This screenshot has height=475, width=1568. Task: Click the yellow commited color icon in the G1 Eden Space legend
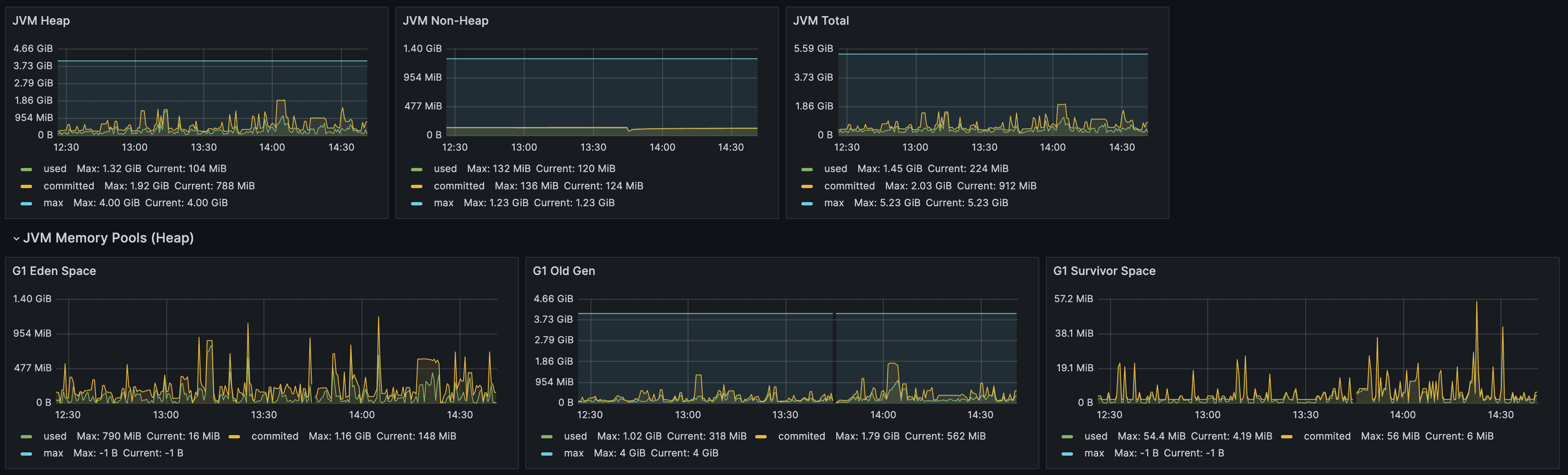click(x=234, y=437)
